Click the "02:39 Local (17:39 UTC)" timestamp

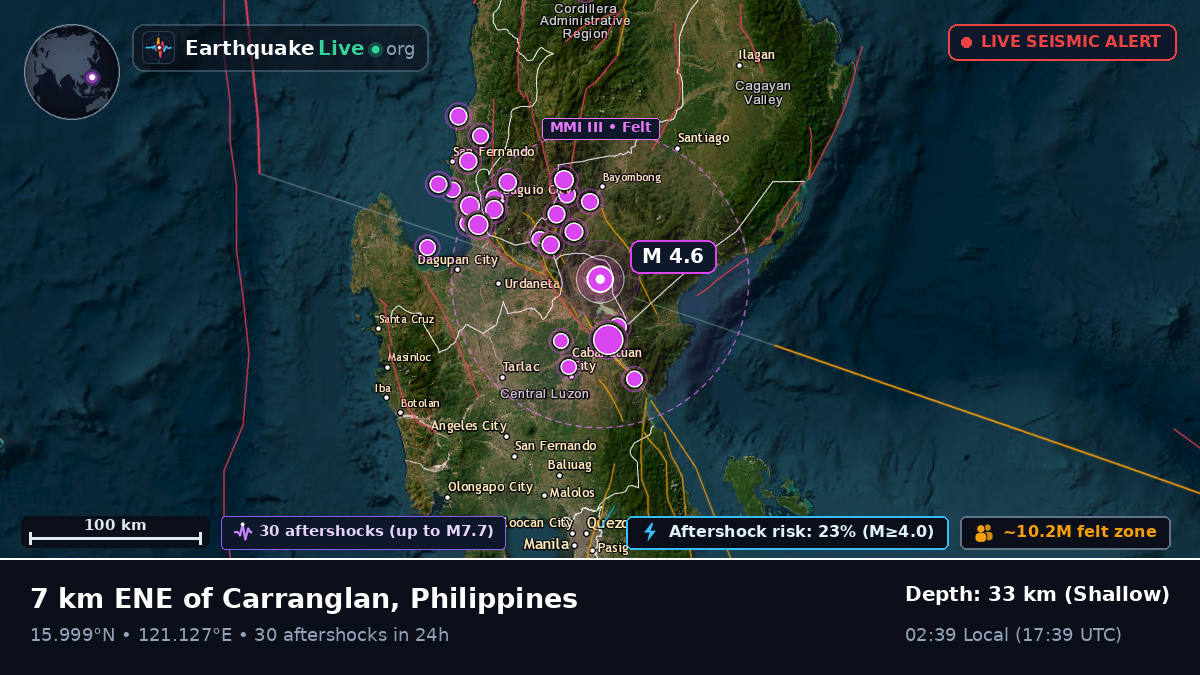coord(1013,635)
